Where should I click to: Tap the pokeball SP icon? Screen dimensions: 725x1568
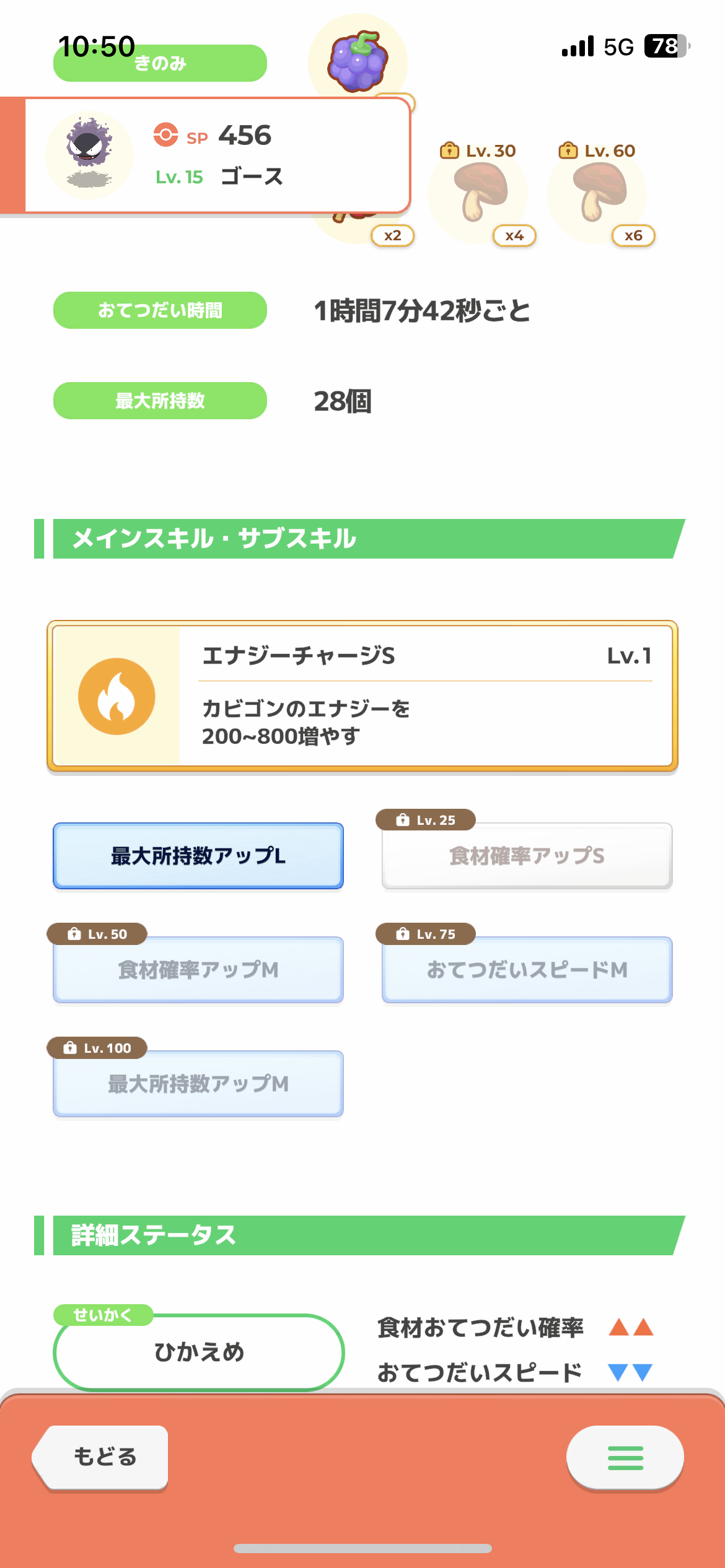165,134
